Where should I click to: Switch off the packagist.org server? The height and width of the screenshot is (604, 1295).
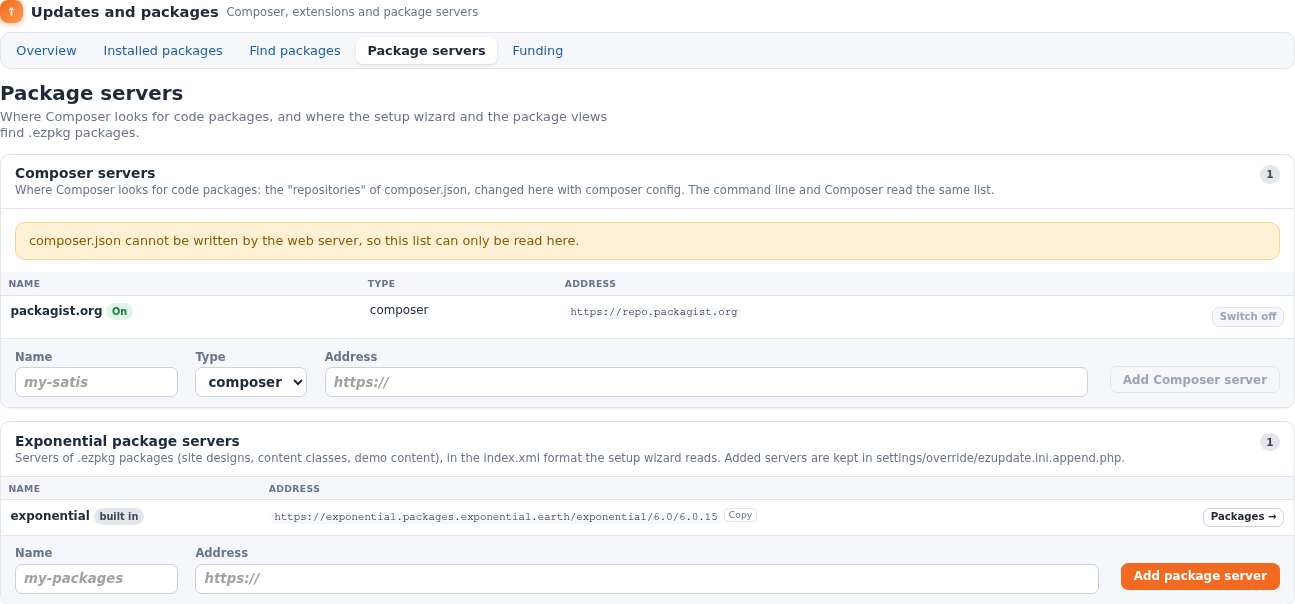tap(1247, 317)
